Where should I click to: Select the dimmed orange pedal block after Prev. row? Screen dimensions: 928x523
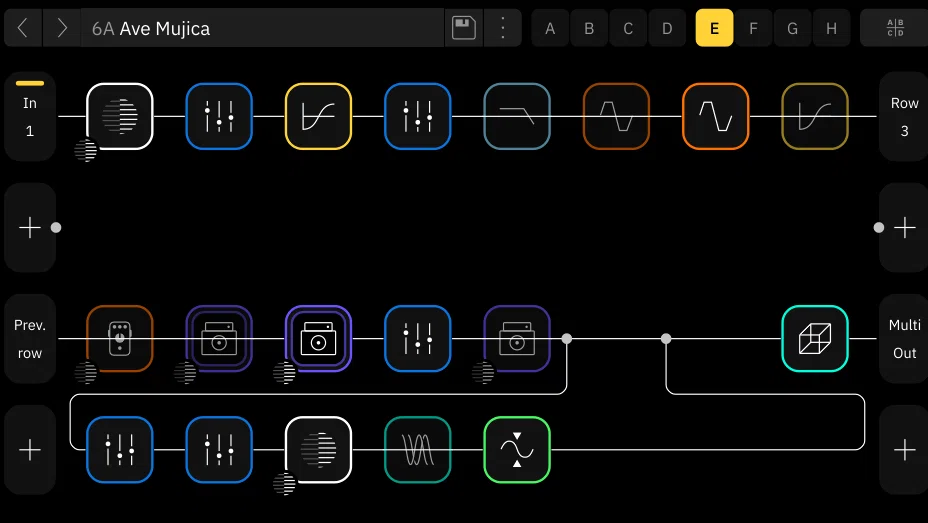[120, 339]
